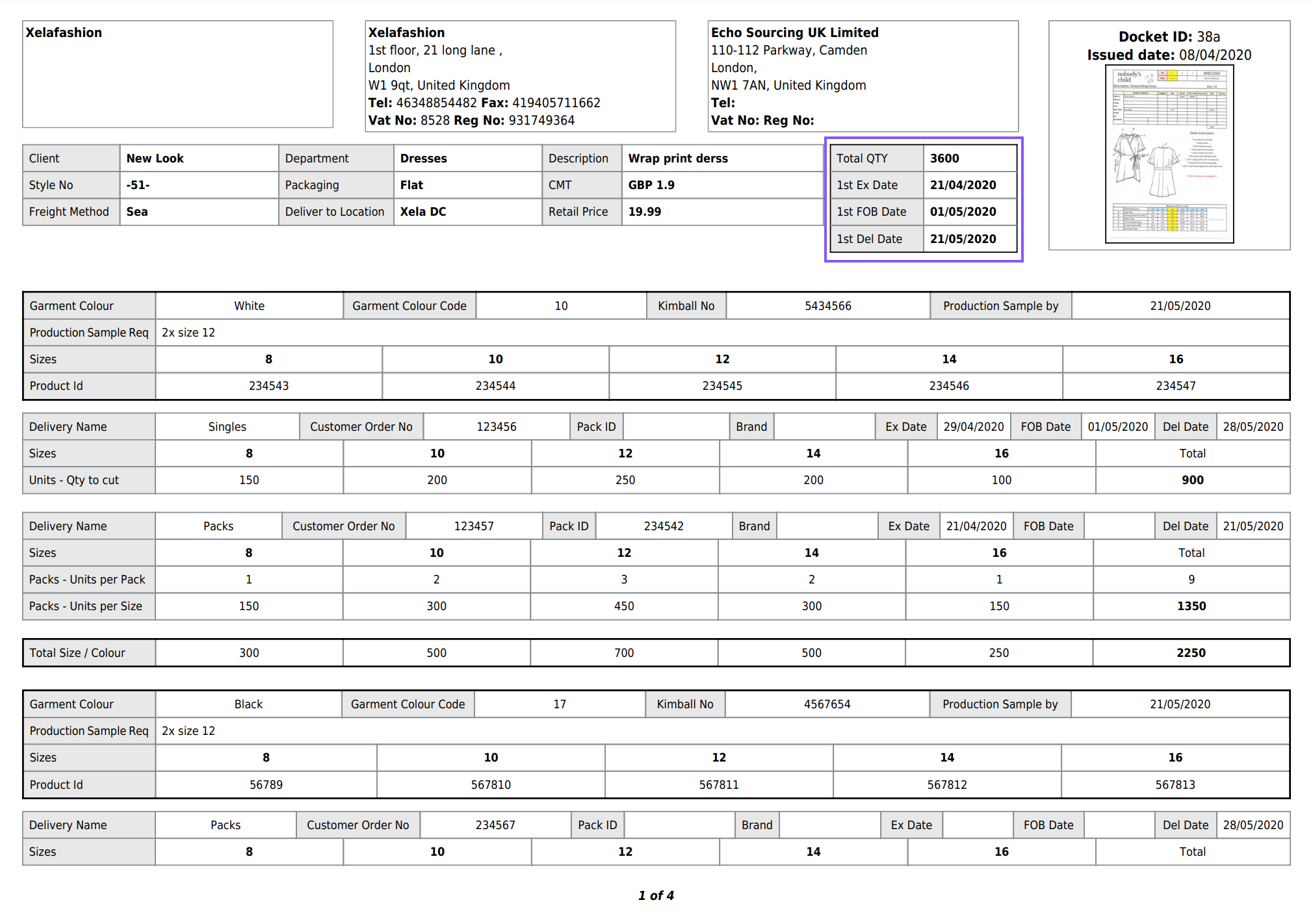Click the Packs units total 1350
Image resolution: width=1313 pixels, height=924 pixels.
point(1191,606)
